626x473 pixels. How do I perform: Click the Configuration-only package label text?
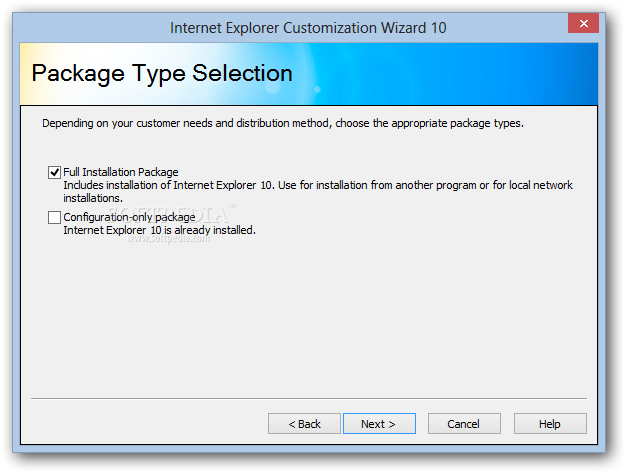click(129, 217)
